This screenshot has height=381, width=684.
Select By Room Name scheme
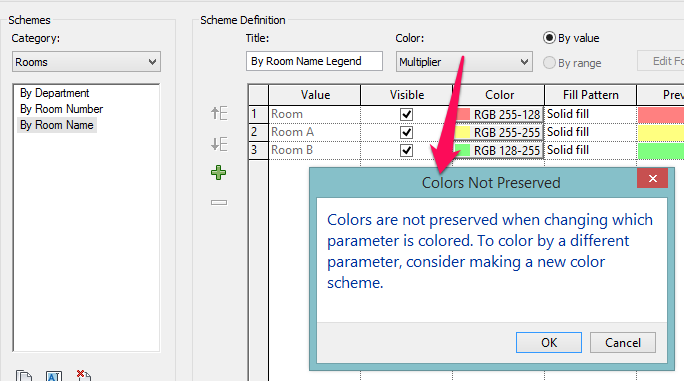(x=57, y=125)
